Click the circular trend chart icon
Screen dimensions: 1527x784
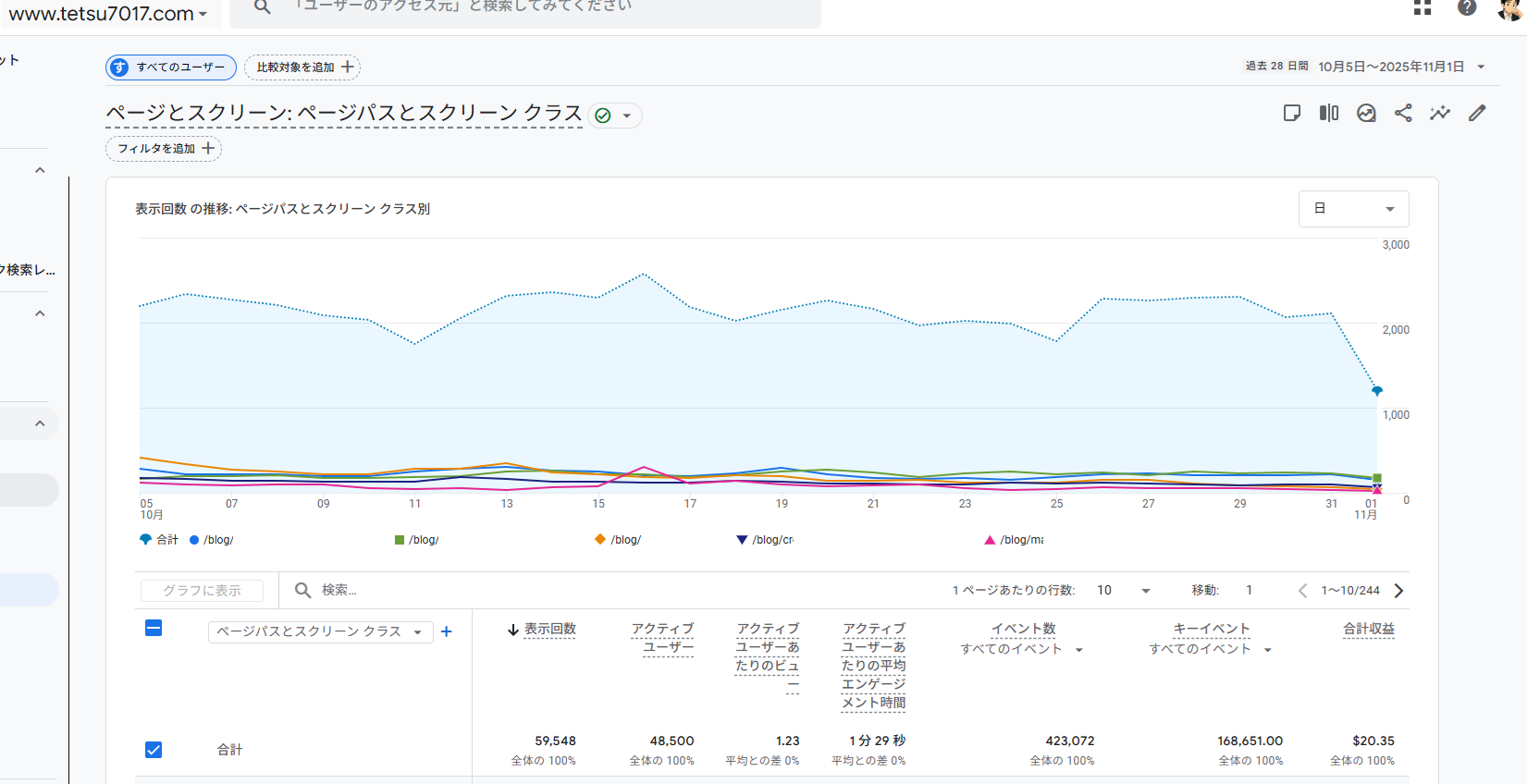point(1366,113)
